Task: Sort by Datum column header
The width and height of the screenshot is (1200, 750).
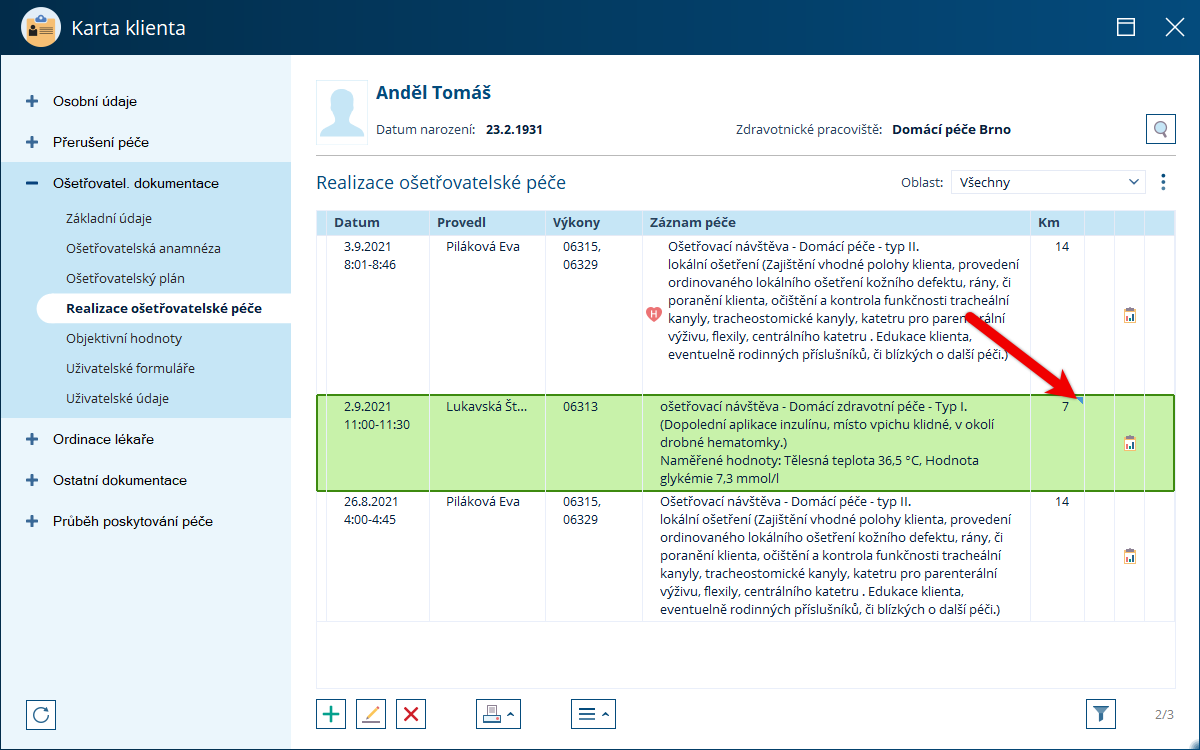Action: (378, 223)
